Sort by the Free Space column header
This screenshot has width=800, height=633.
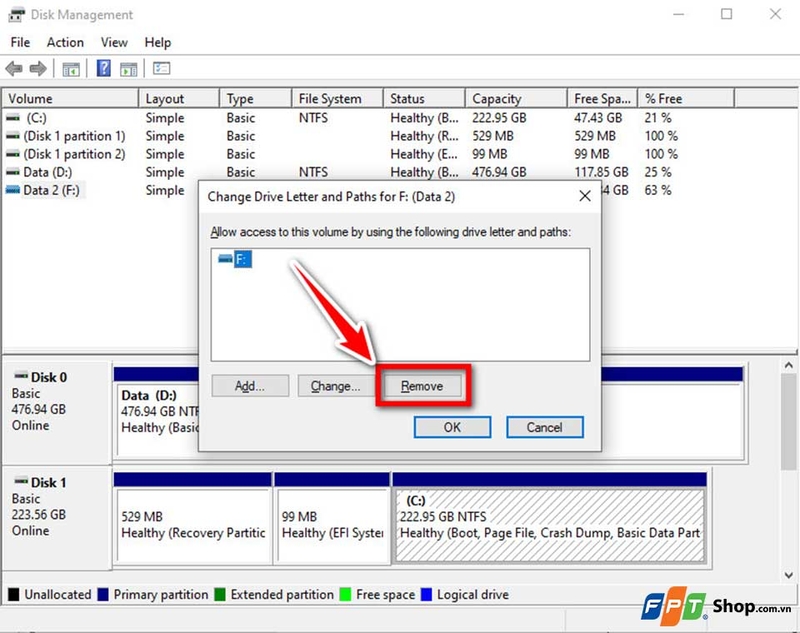pyautogui.click(x=603, y=98)
